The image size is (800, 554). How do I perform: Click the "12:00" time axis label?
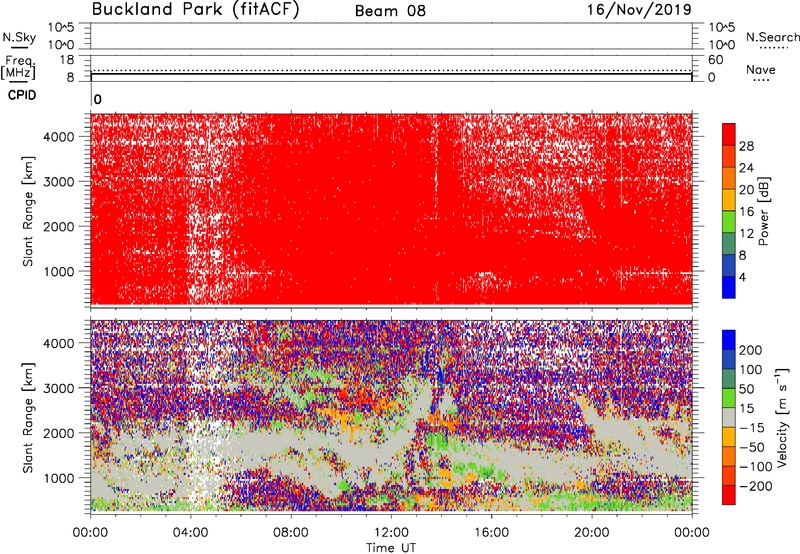click(x=391, y=533)
